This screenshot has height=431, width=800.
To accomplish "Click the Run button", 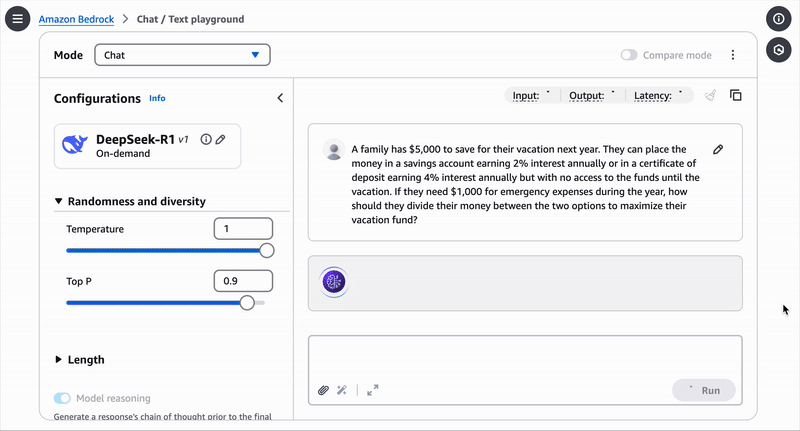I will click(x=704, y=390).
